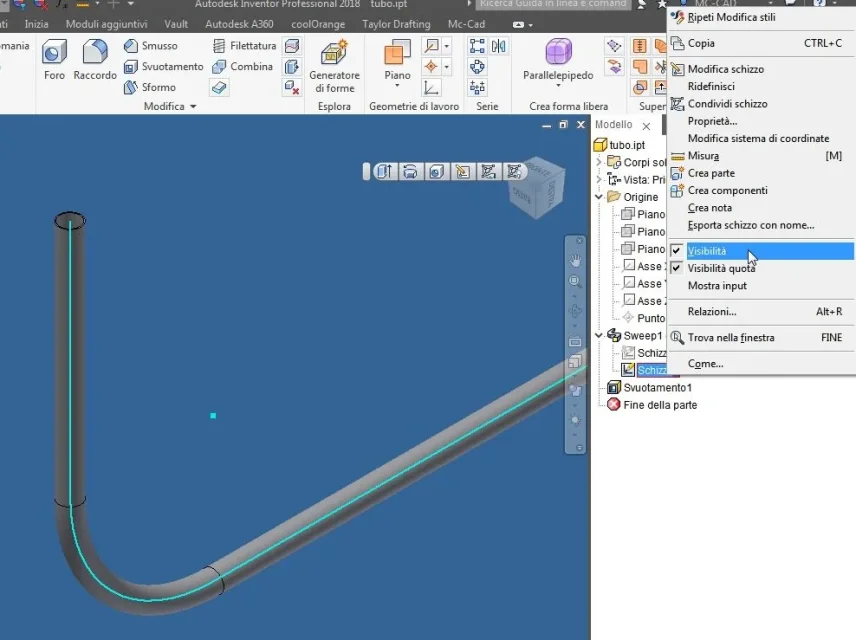
Task: Click the ViewCube in the viewport
Action: [536, 187]
